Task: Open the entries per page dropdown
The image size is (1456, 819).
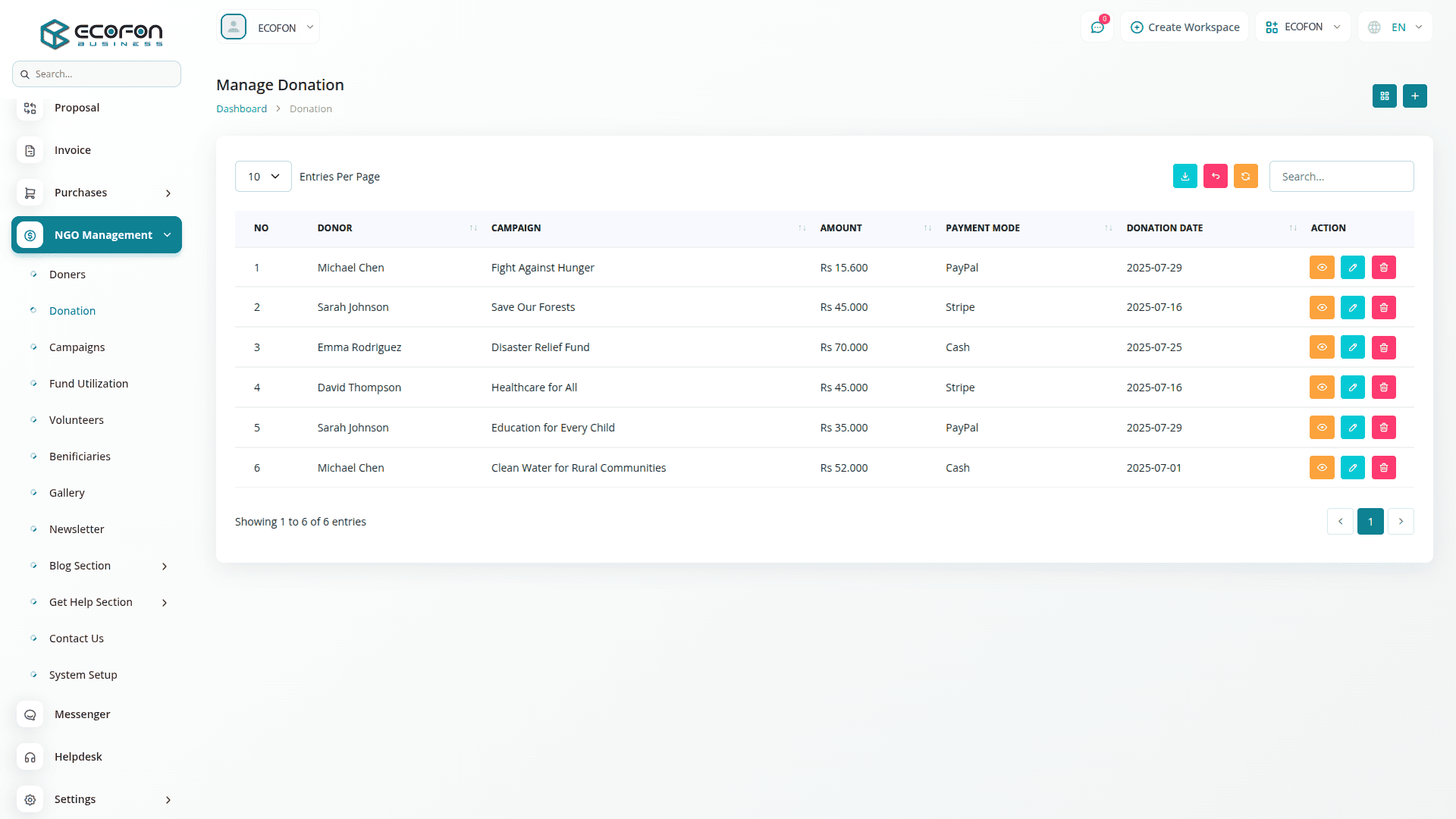Action: coord(263,177)
